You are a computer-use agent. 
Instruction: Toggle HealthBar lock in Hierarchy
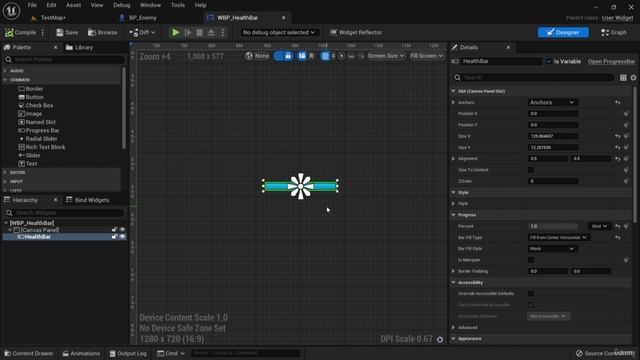pyautogui.click(x=114, y=237)
